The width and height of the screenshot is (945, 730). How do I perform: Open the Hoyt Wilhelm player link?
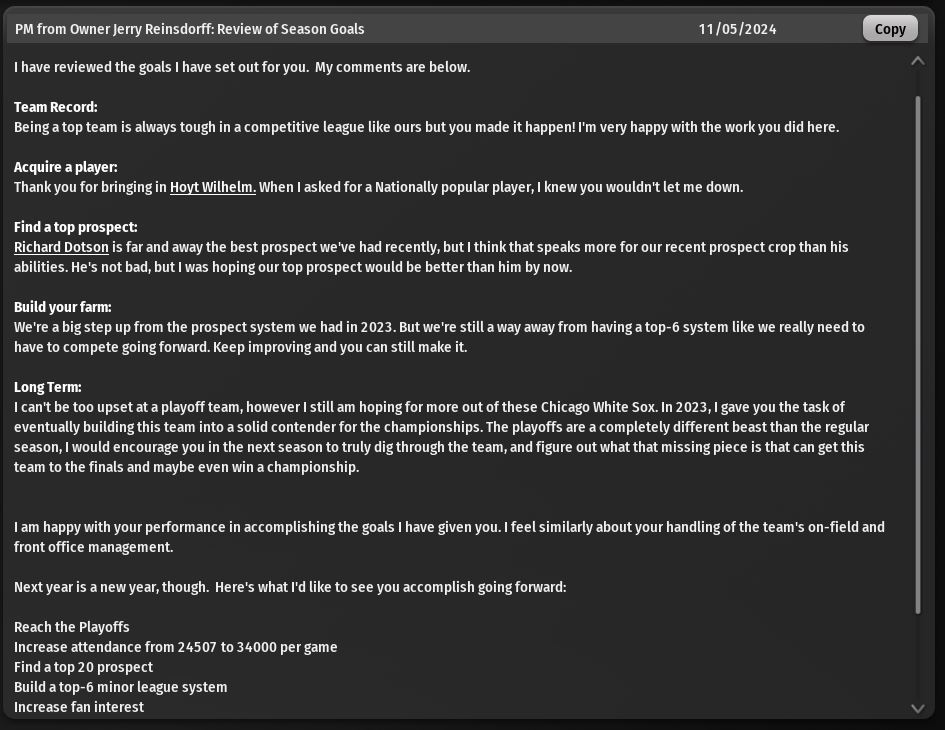[212, 187]
